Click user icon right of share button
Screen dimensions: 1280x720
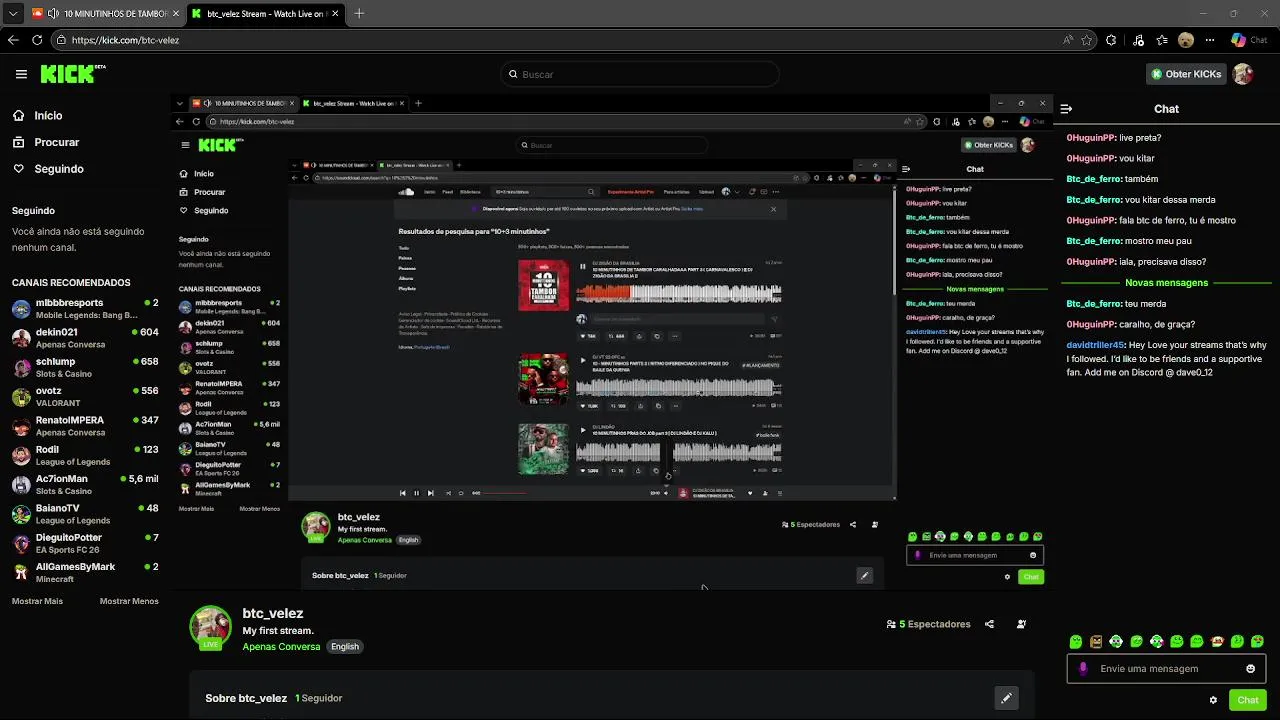pos(1021,624)
